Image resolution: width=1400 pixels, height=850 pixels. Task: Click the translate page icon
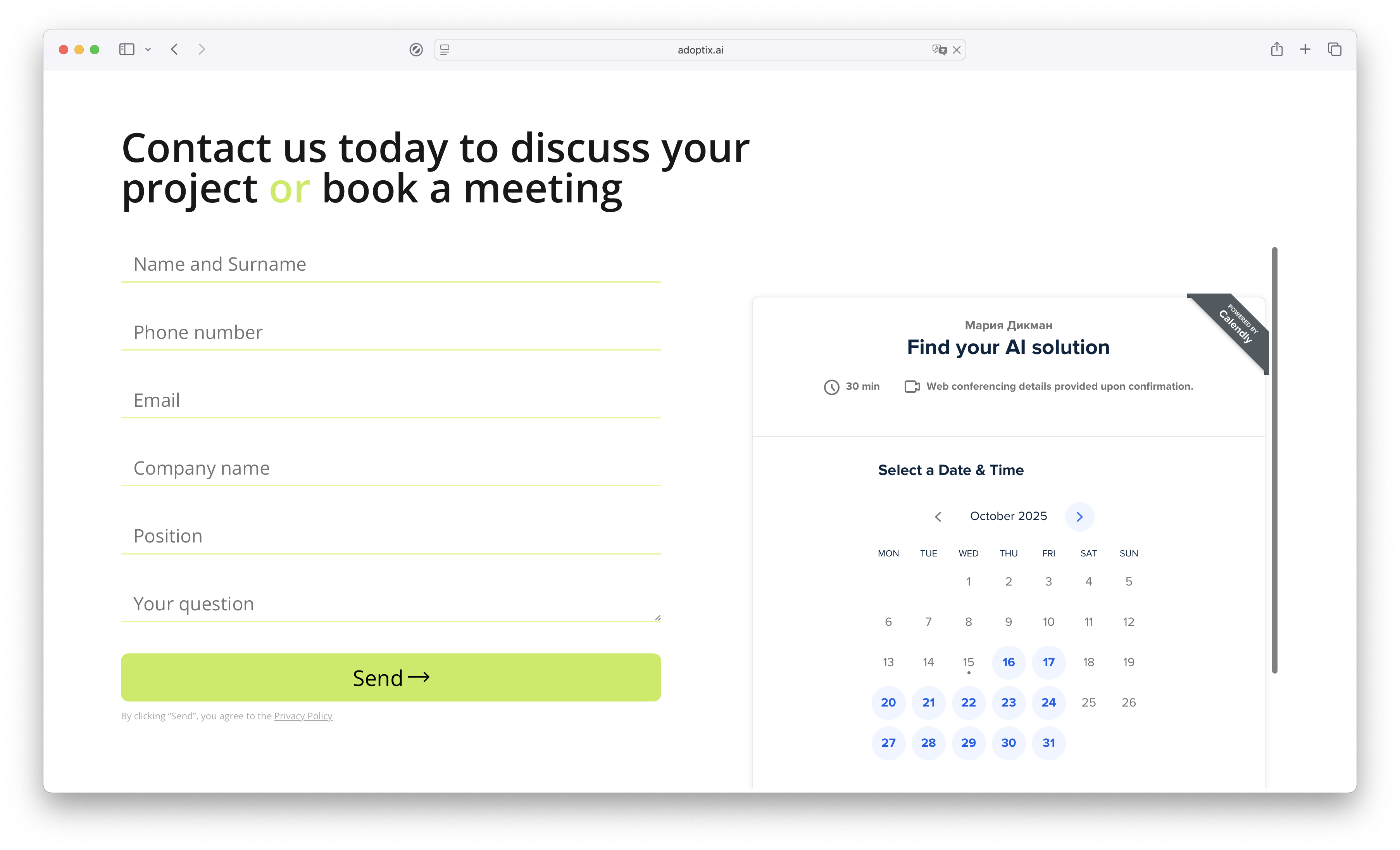[939, 50]
